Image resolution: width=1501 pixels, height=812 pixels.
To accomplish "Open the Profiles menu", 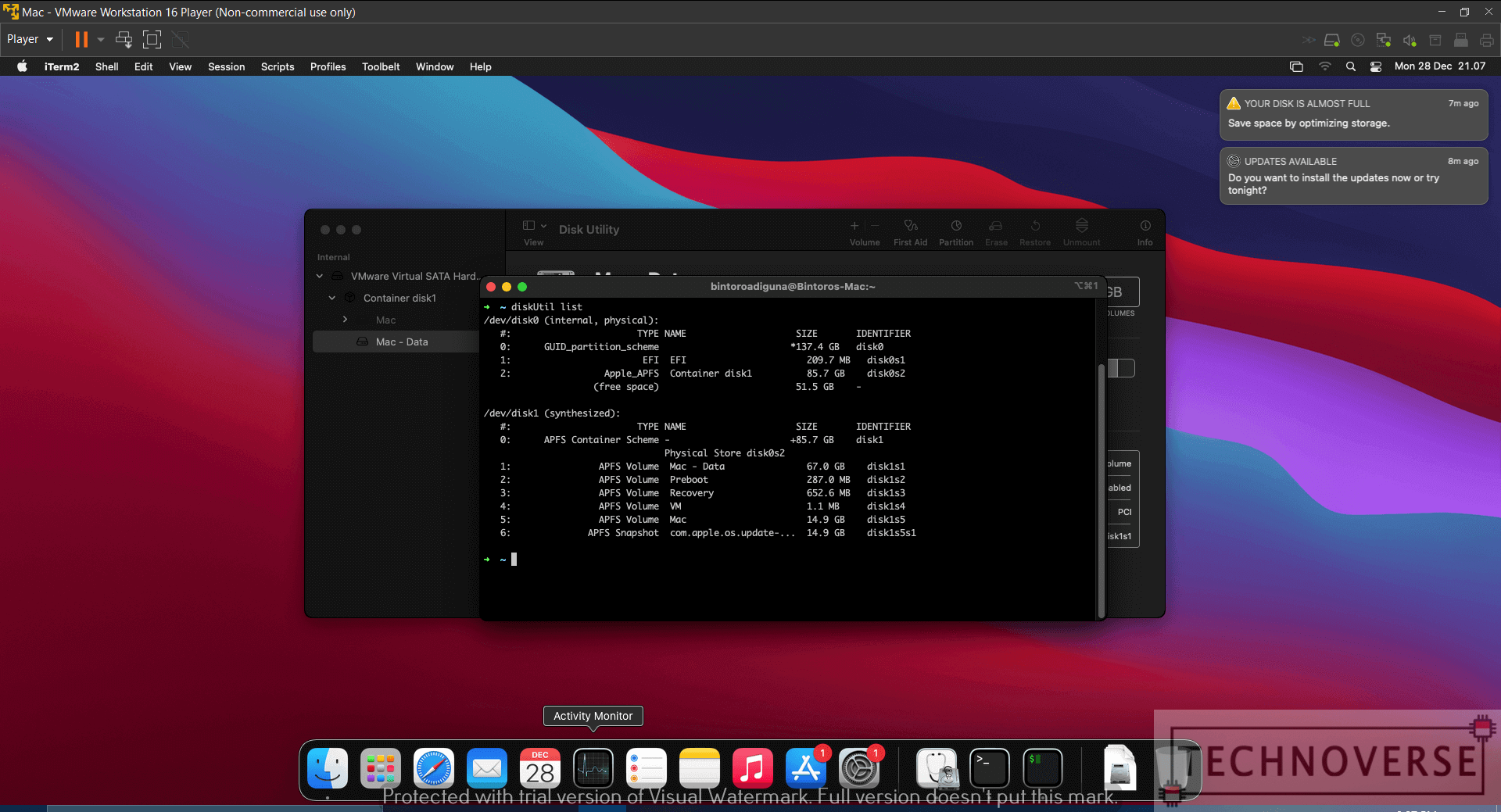I will click(x=328, y=66).
